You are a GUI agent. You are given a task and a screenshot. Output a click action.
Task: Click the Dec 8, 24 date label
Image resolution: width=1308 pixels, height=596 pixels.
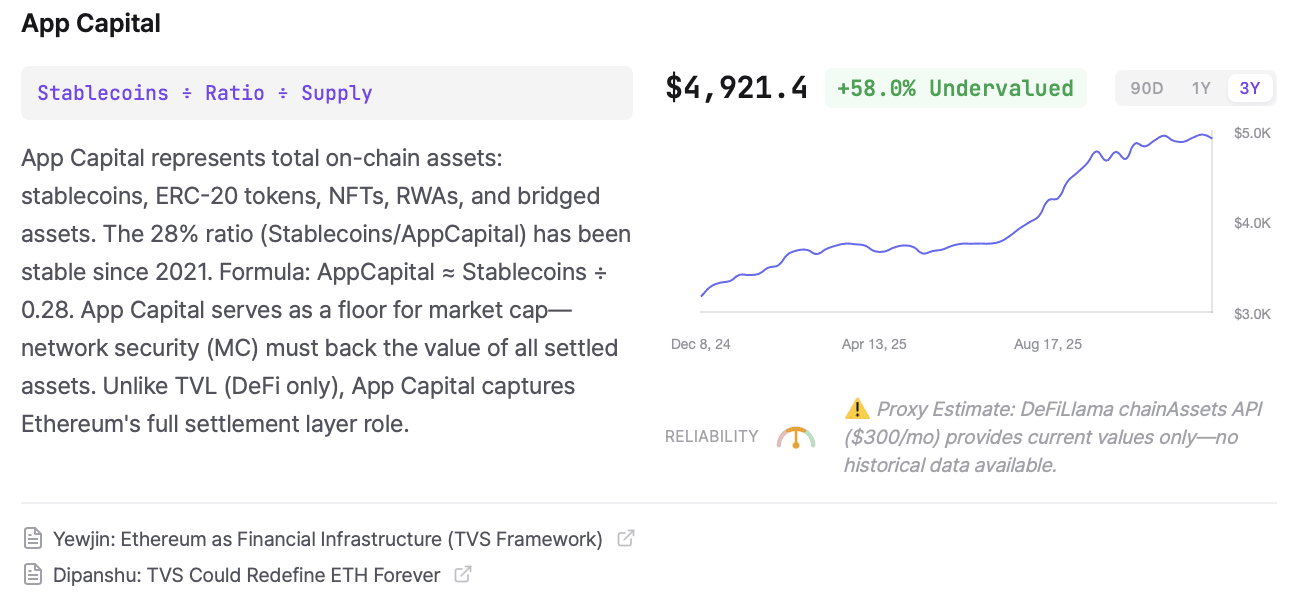pos(700,344)
